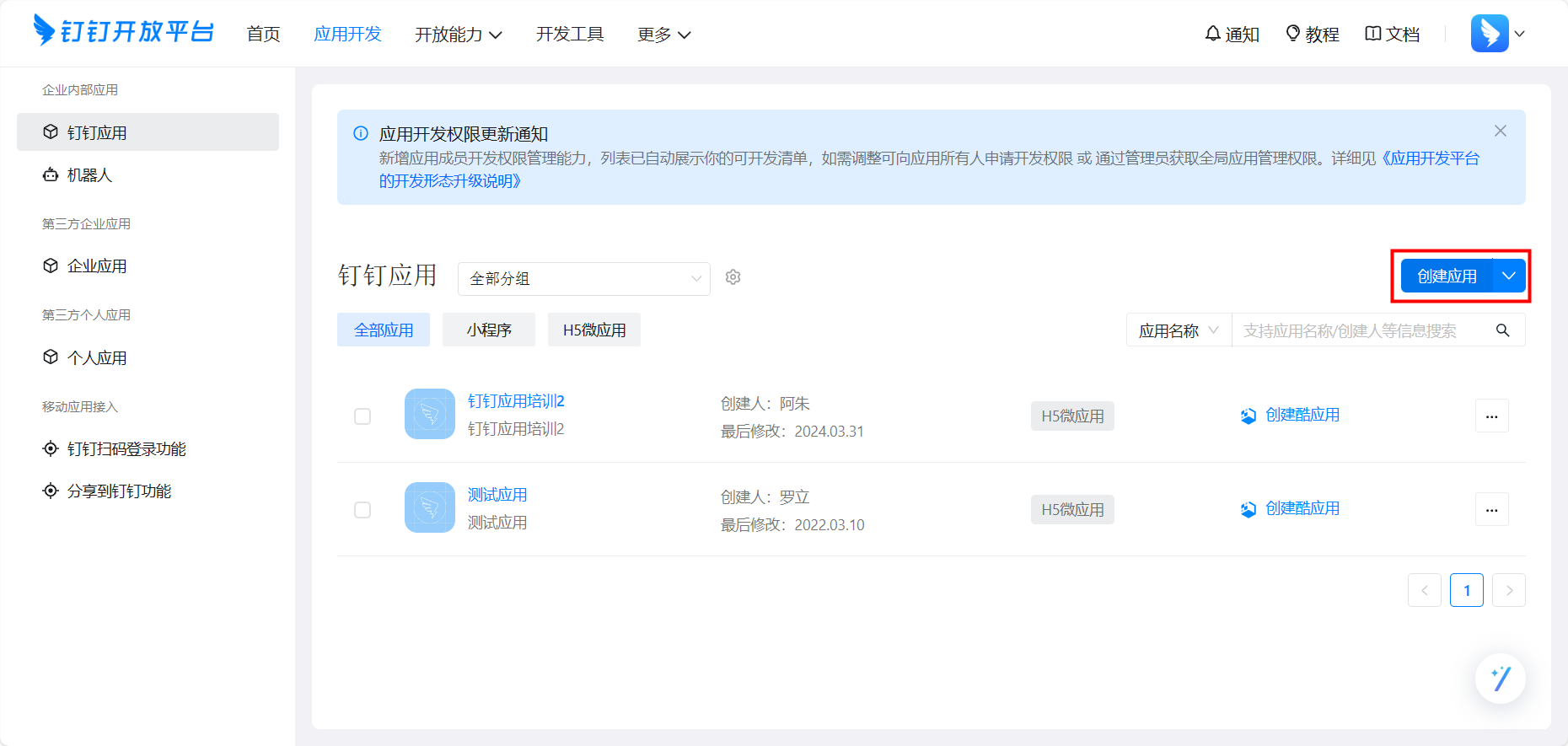Image resolution: width=1568 pixels, height=746 pixels.
Task: Open 文档 book icon
Action: 1372,34
